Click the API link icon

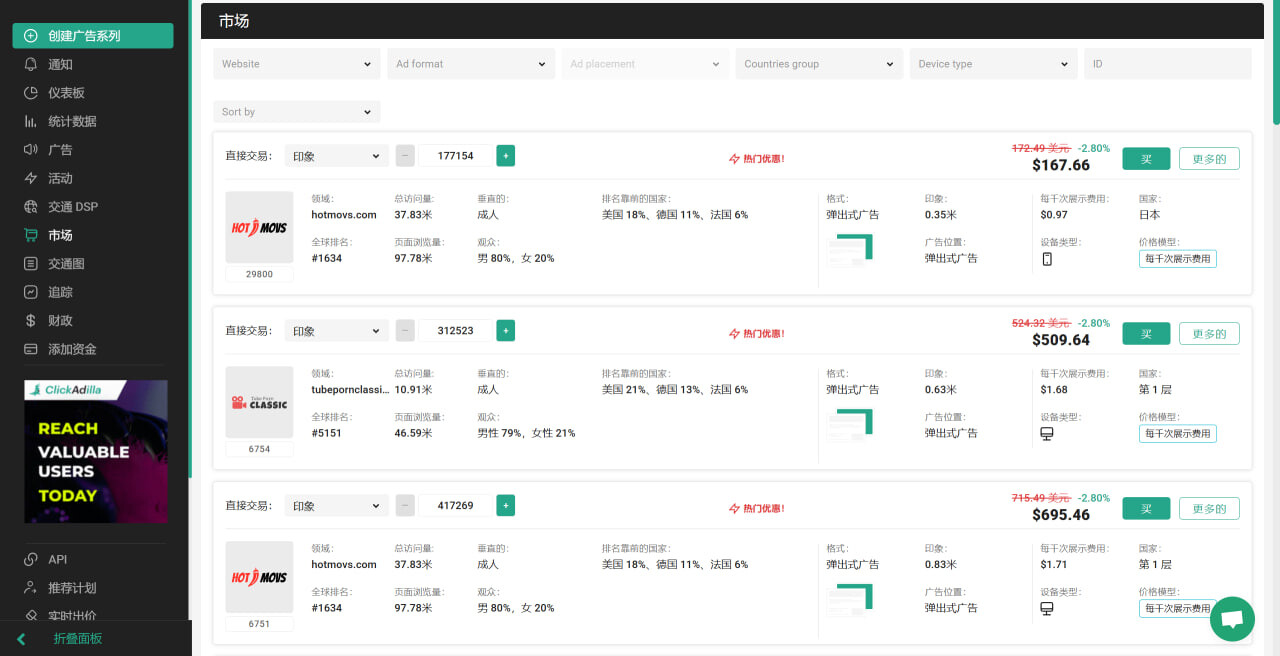(31, 560)
